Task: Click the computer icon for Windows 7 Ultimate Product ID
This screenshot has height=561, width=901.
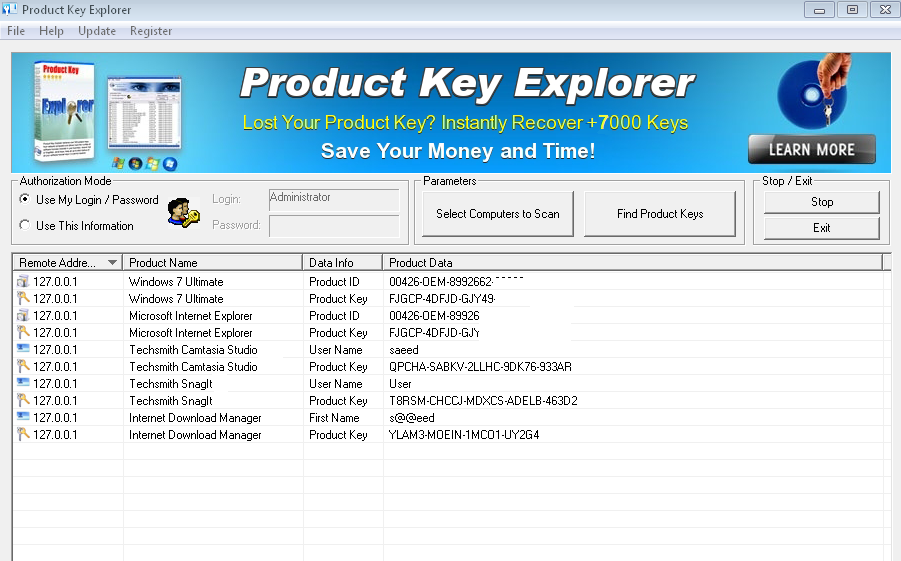Action: pyautogui.click(x=23, y=282)
